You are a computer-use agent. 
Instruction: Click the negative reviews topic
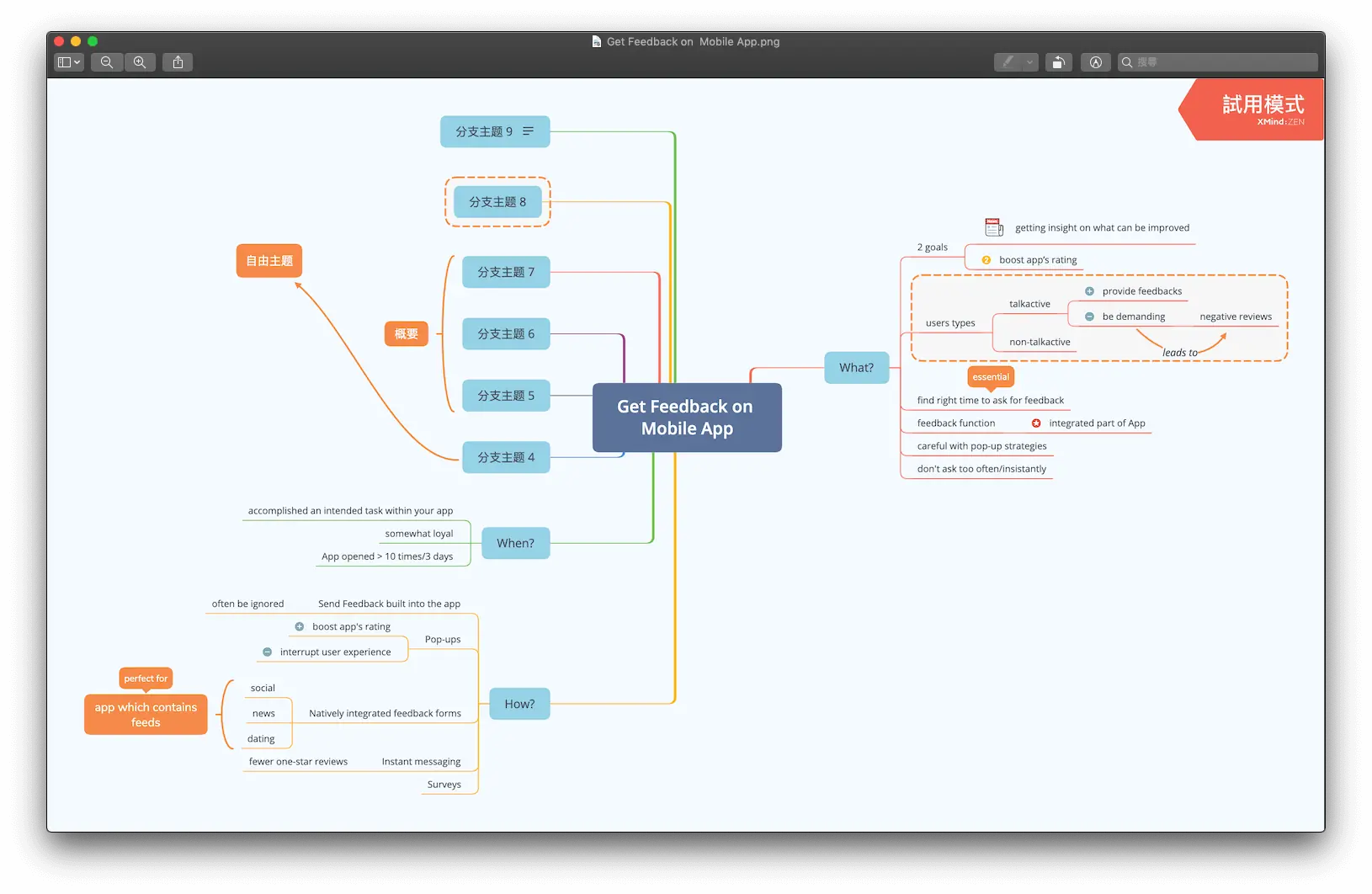pos(1236,317)
